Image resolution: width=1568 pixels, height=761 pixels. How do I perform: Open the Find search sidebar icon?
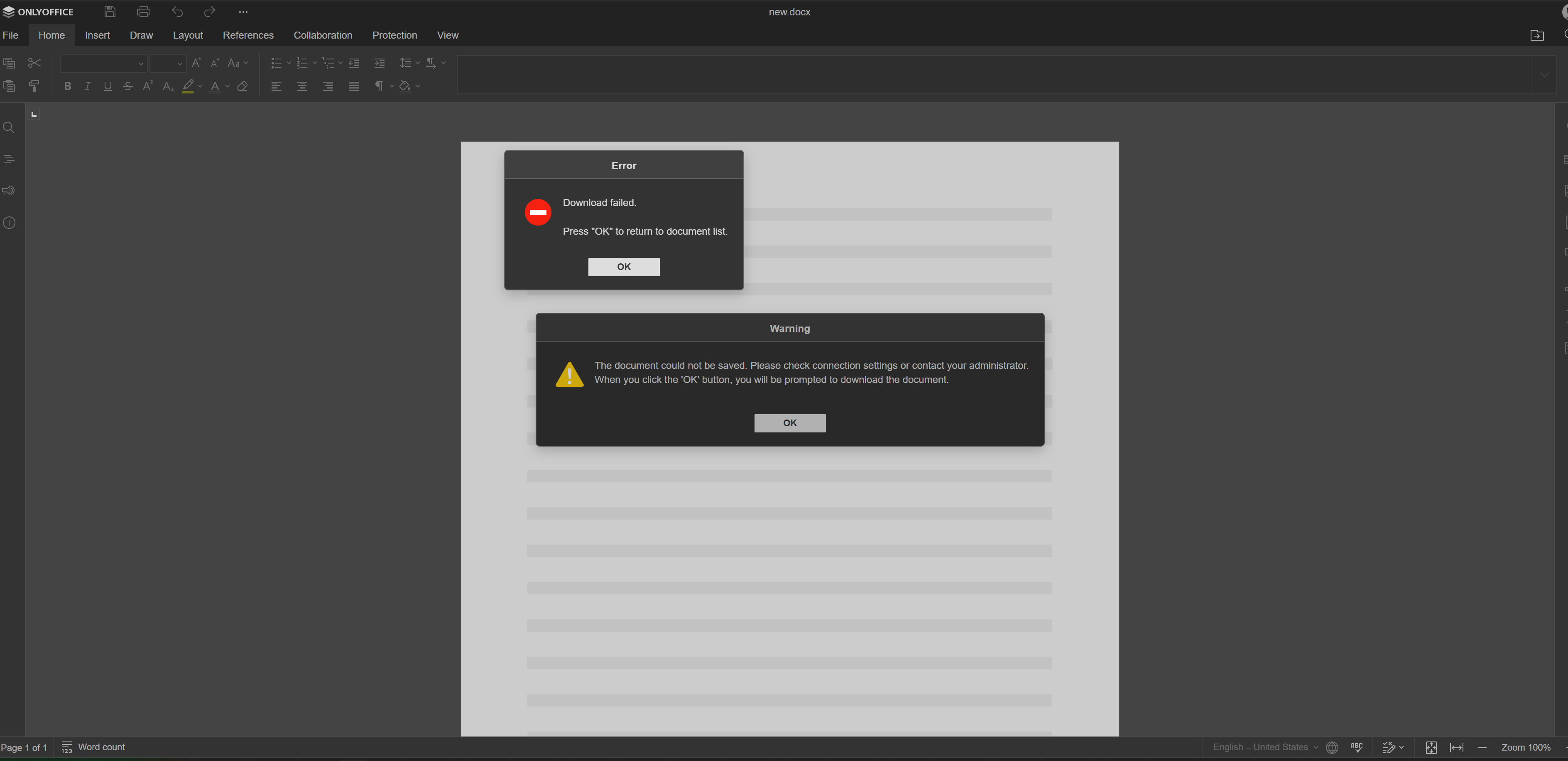(x=9, y=127)
